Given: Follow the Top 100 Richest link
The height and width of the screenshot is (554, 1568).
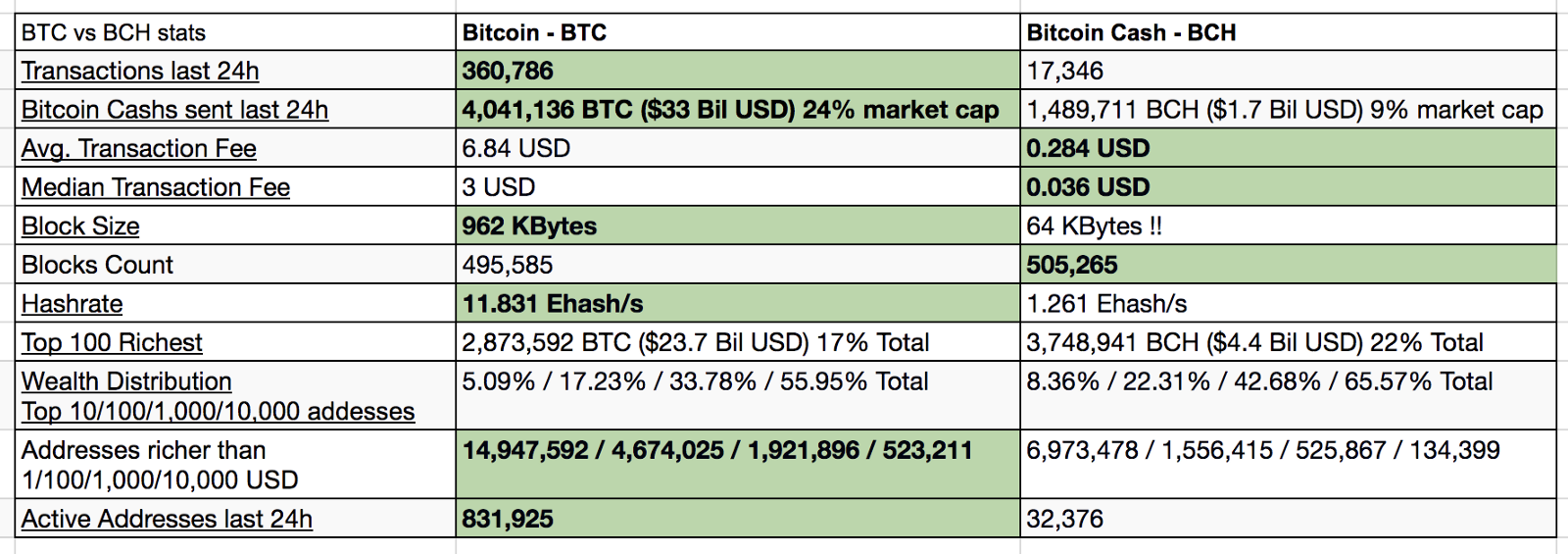Looking at the screenshot, I should tap(112, 343).
